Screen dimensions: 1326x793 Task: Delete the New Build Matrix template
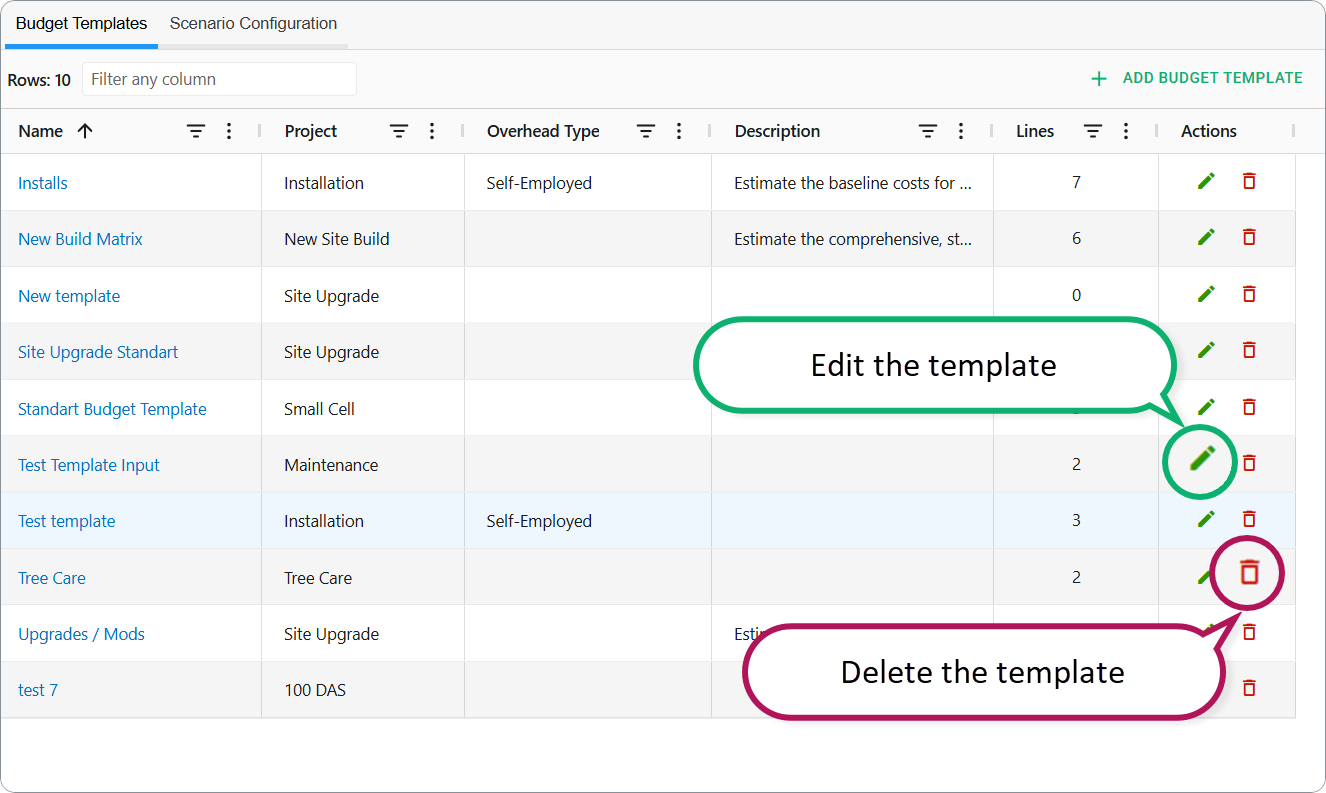[x=1249, y=237]
